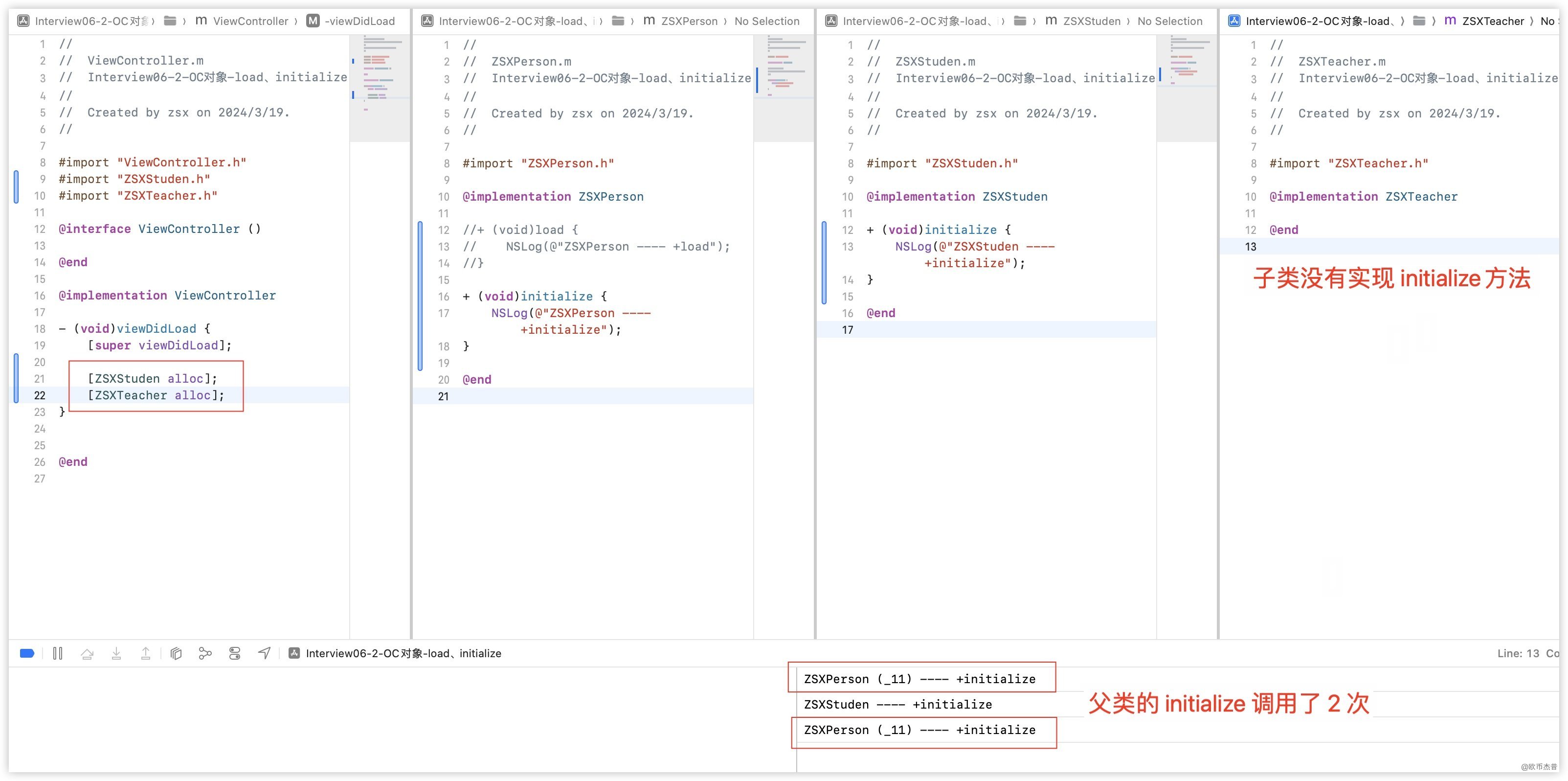The width and height of the screenshot is (1568, 781).
Task: Click ZSXStuden initialize console log line
Action: pos(897,705)
